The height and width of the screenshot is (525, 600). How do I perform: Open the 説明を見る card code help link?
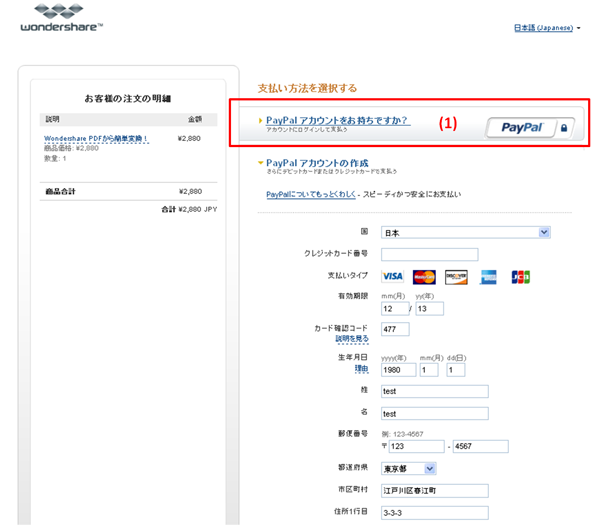pyautogui.click(x=352, y=339)
